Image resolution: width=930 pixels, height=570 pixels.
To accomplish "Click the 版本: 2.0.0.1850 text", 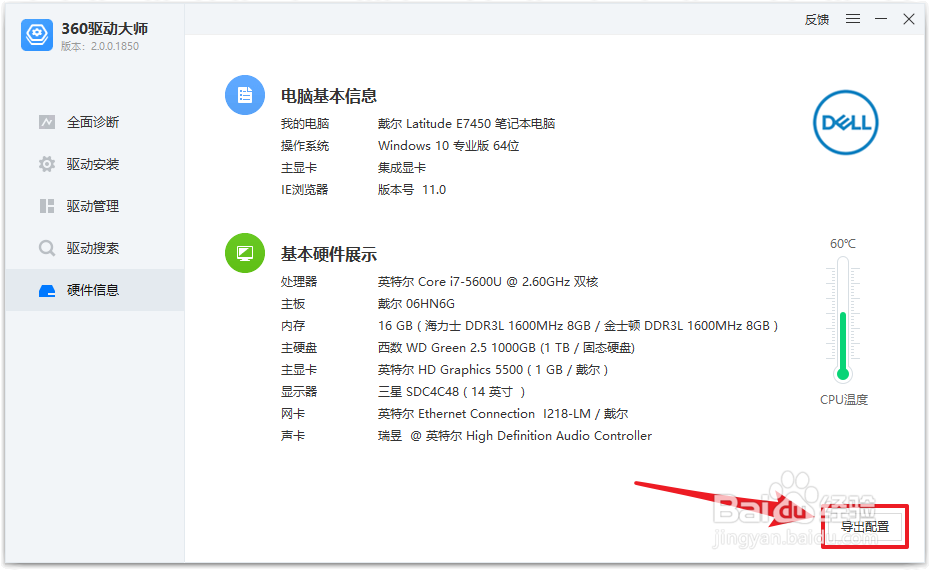I will click(x=100, y=46).
